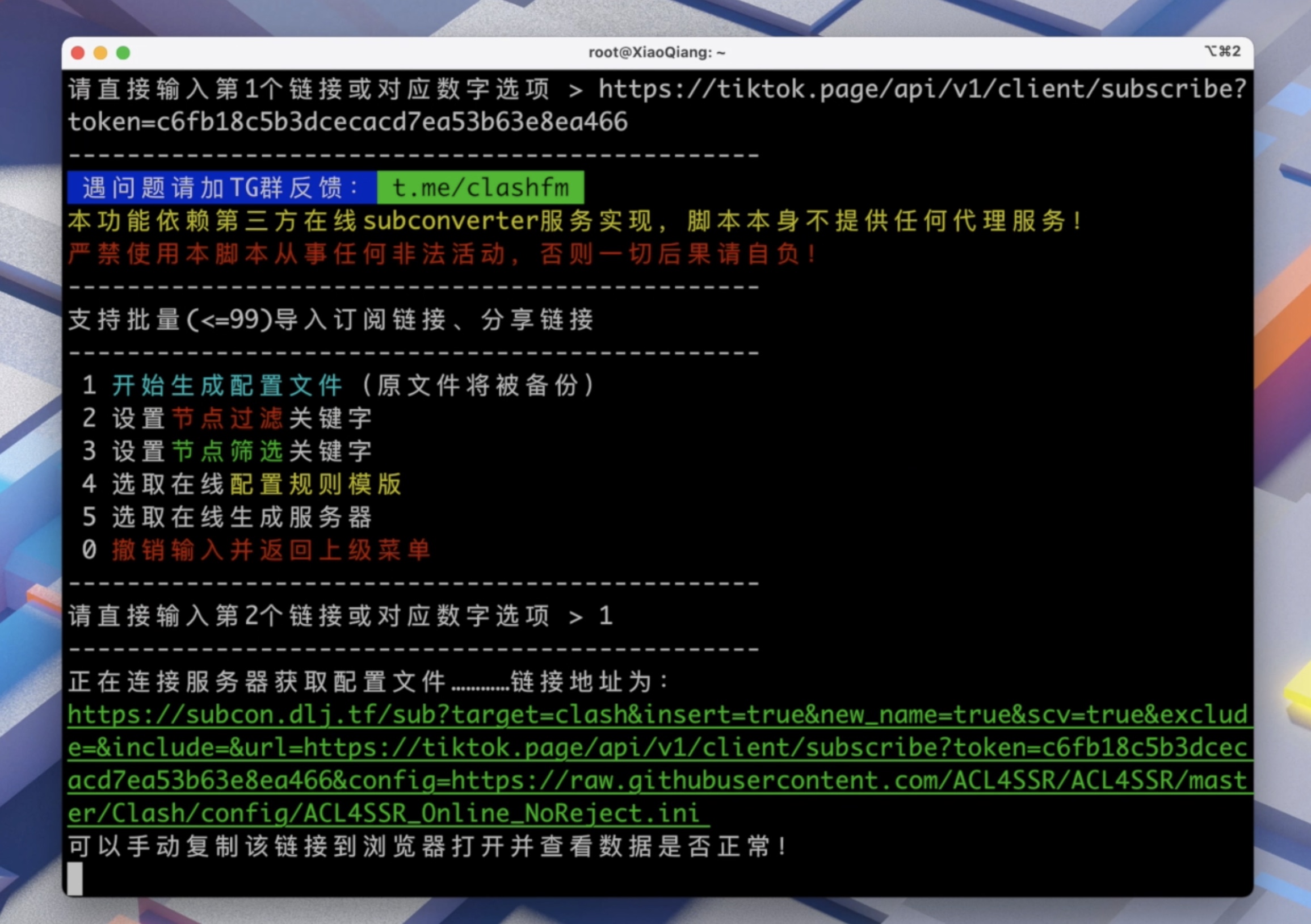
Task: Click menu option 2 设置节点过滤关键字
Action: coord(242,419)
